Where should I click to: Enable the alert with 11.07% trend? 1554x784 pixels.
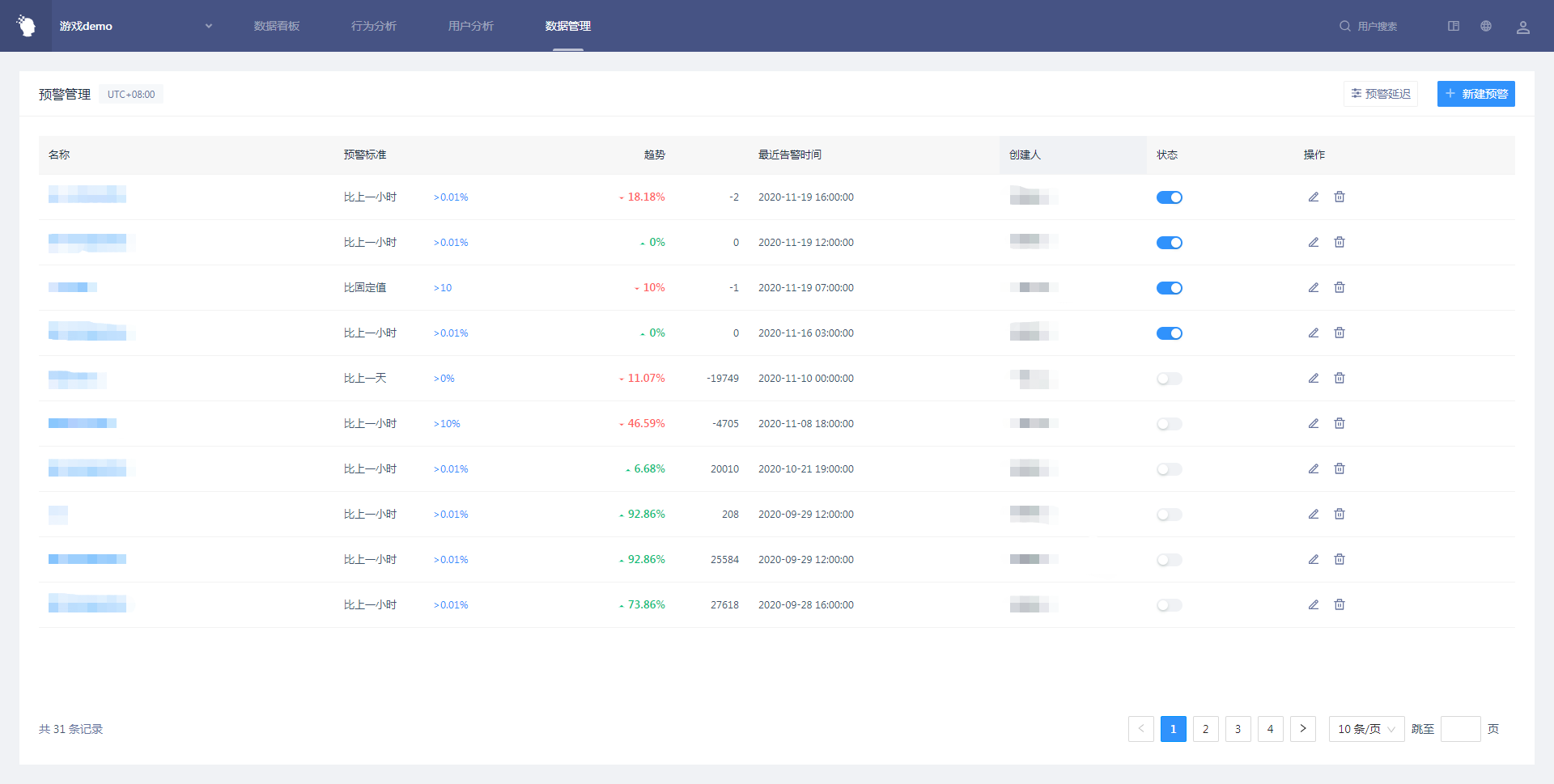tap(1169, 379)
